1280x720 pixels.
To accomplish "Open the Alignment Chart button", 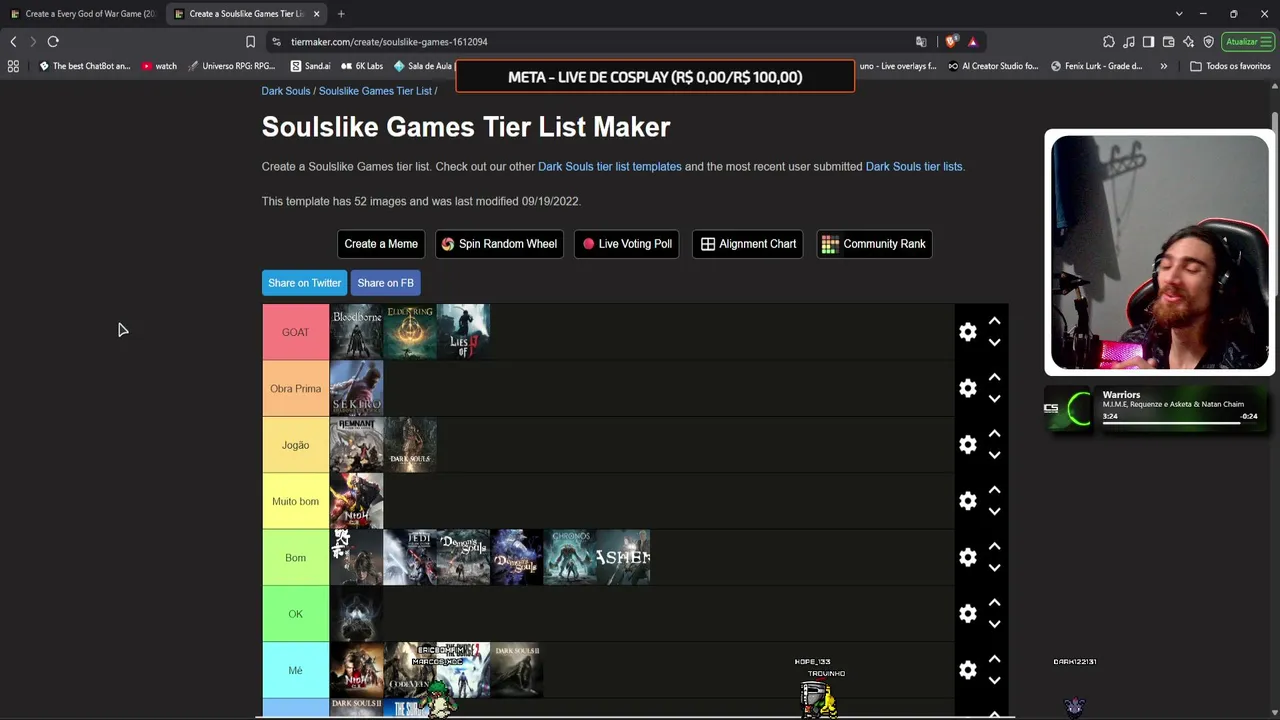I will coord(748,244).
